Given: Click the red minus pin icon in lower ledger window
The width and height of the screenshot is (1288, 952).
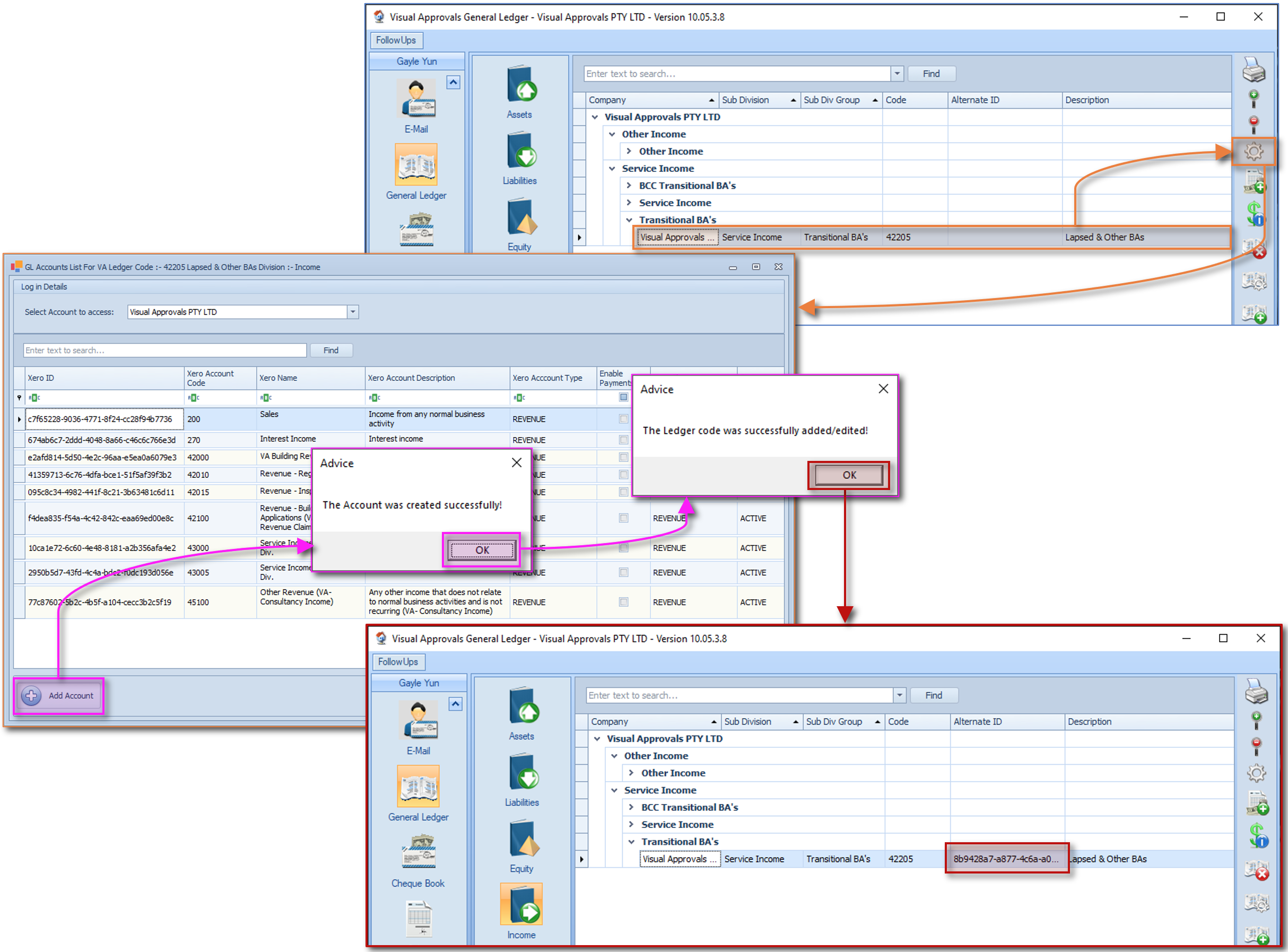Looking at the screenshot, I should point(1256,746).
